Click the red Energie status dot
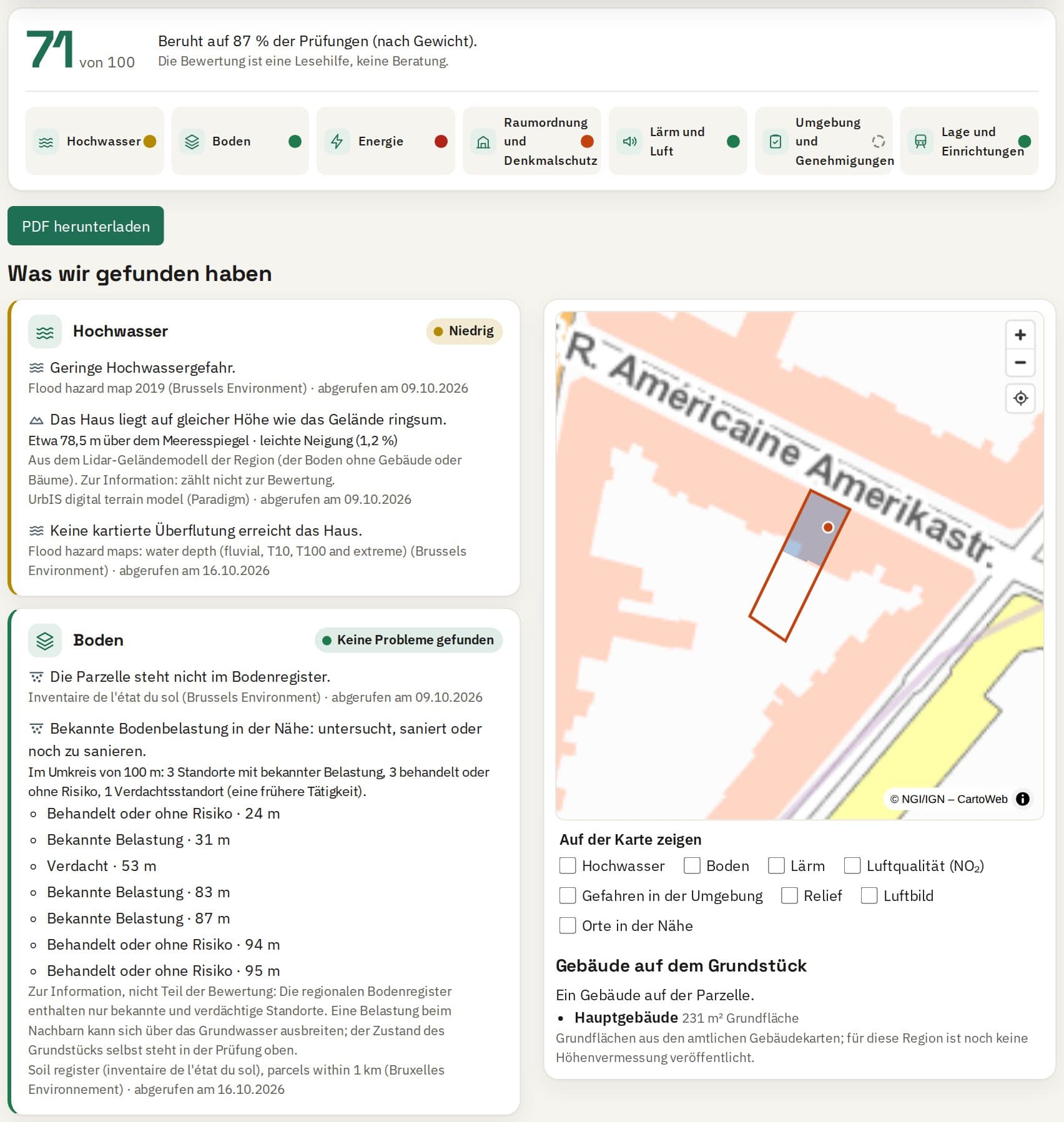Viewport: 1064px width, 1122px height. click(441, 142)
